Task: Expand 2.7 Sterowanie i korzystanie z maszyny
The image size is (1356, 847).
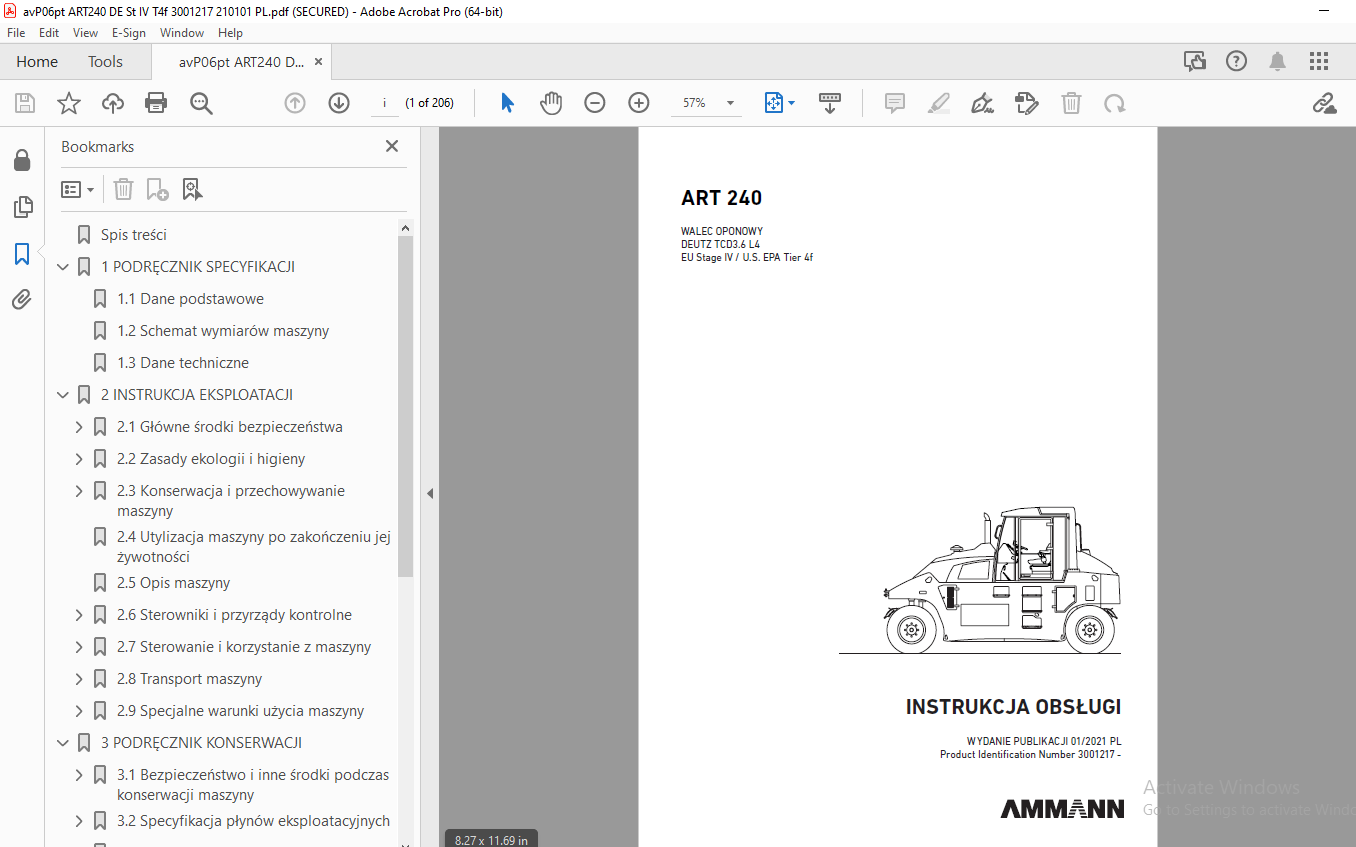Action: [80, 647]
